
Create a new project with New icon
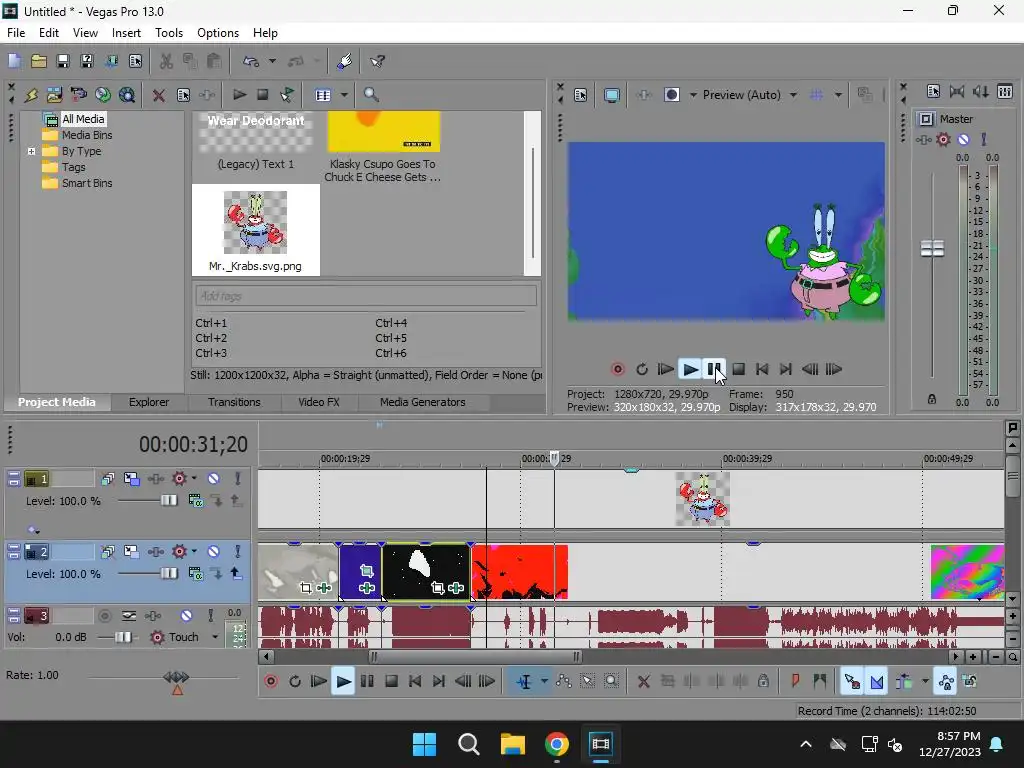coord(14,61)
